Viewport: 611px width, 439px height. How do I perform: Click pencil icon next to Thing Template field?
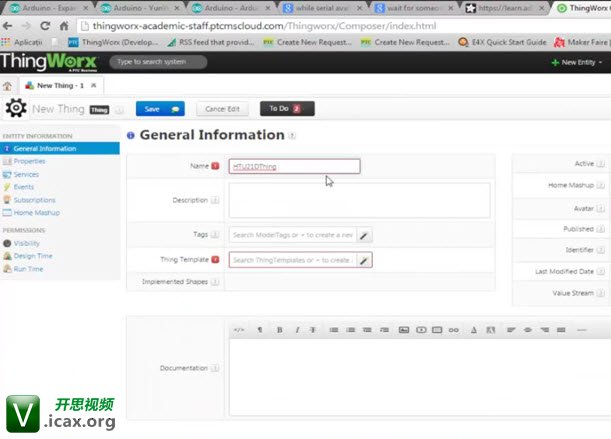pos(364,260)
